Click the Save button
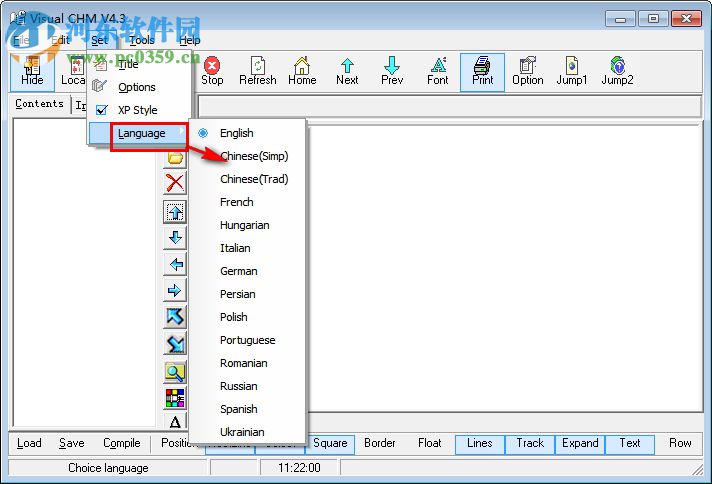Screen dimensions: 712x484 pyautogui.click(x=72, y=443)
